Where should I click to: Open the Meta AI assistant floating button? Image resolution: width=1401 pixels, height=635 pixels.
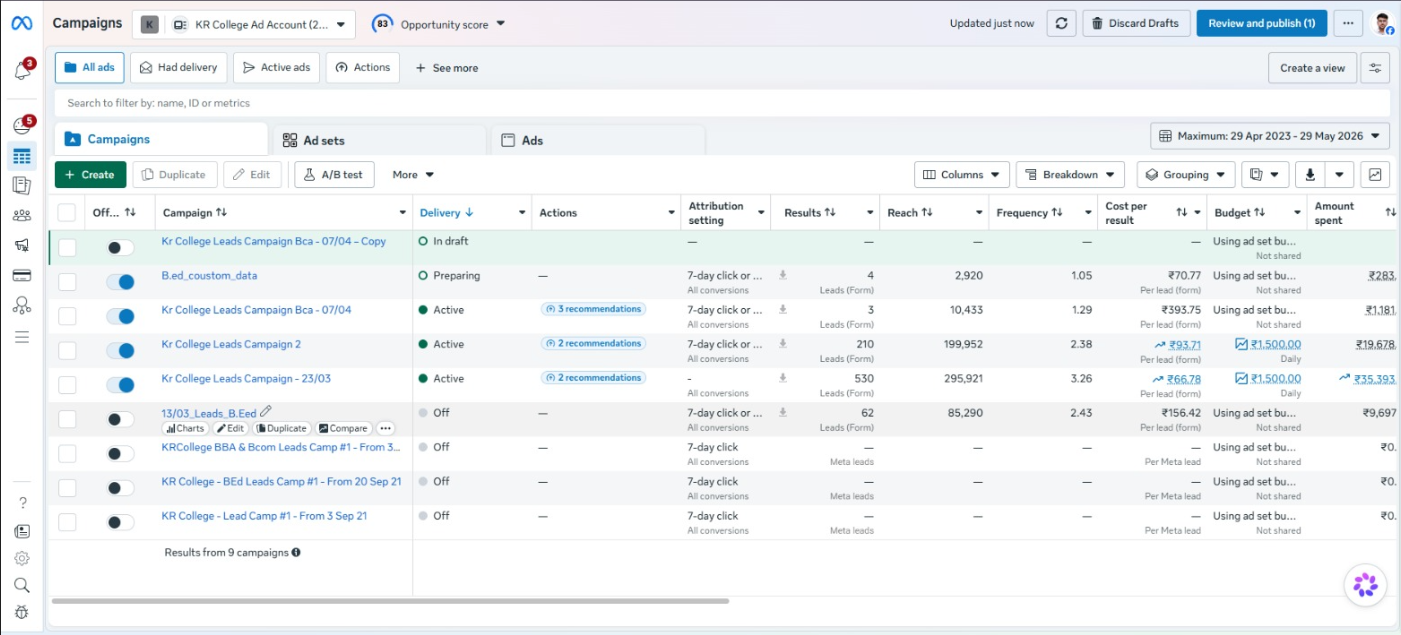click(x=1365, y=585)
